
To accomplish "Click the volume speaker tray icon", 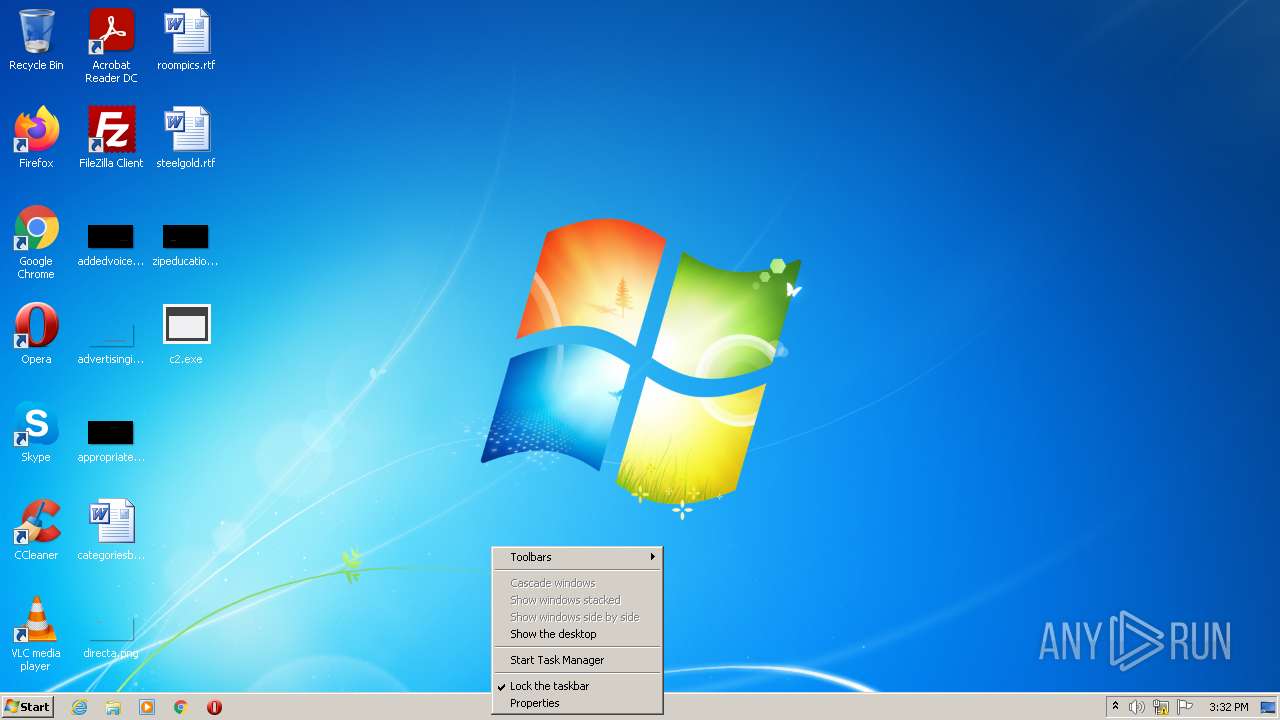I will point(1137,707).
